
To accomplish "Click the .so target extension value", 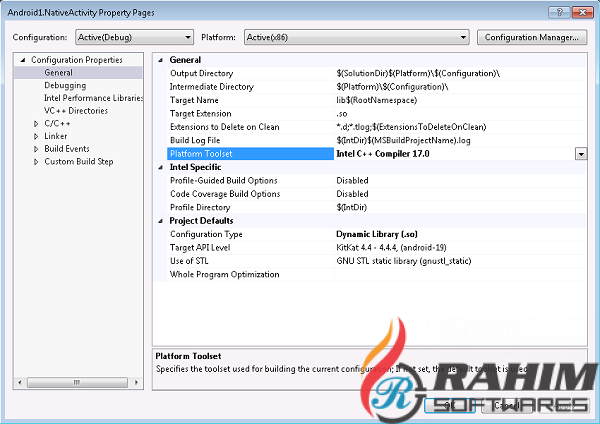I will [x=342, y=114].
